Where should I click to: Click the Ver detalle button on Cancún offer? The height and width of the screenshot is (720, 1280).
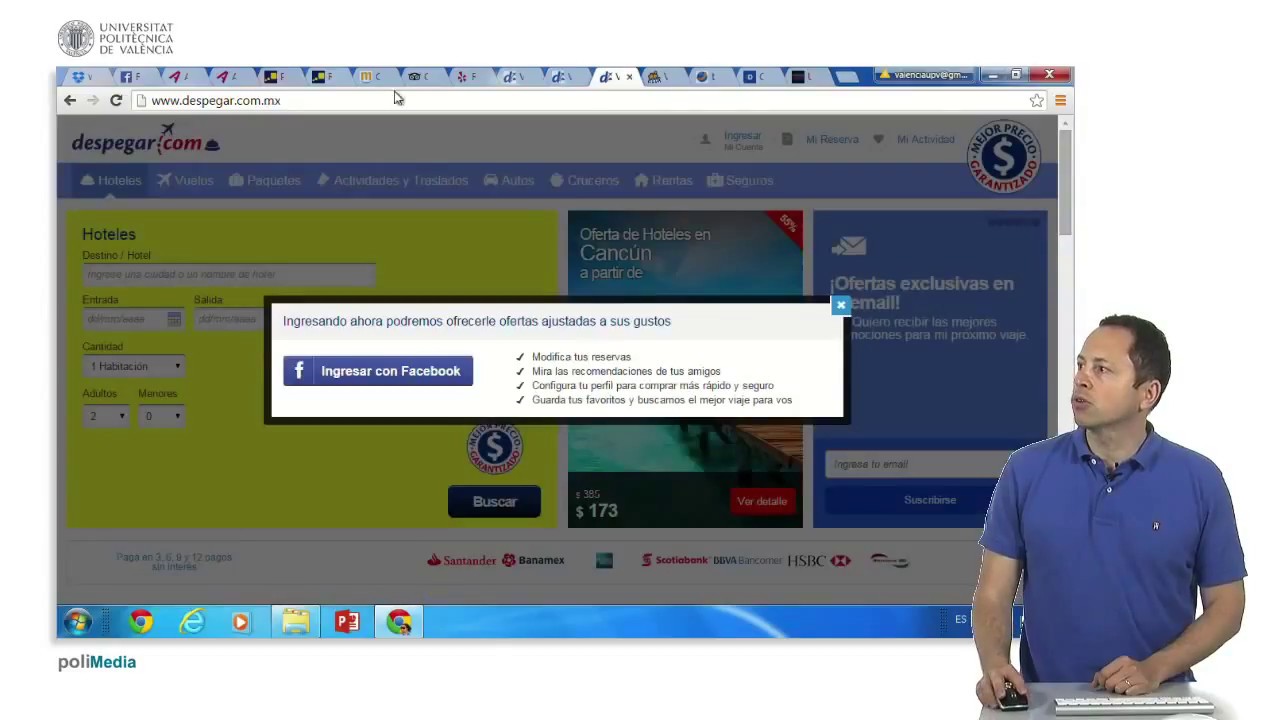tap(762, 501)
